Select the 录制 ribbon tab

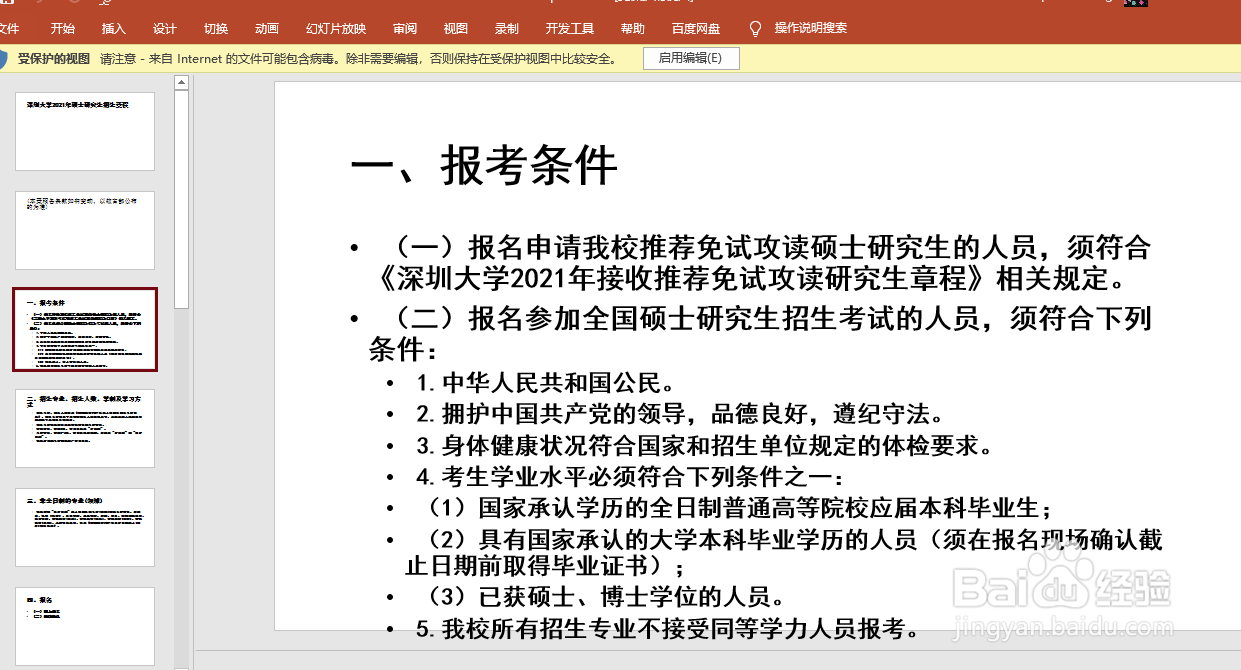click(507, 28)
